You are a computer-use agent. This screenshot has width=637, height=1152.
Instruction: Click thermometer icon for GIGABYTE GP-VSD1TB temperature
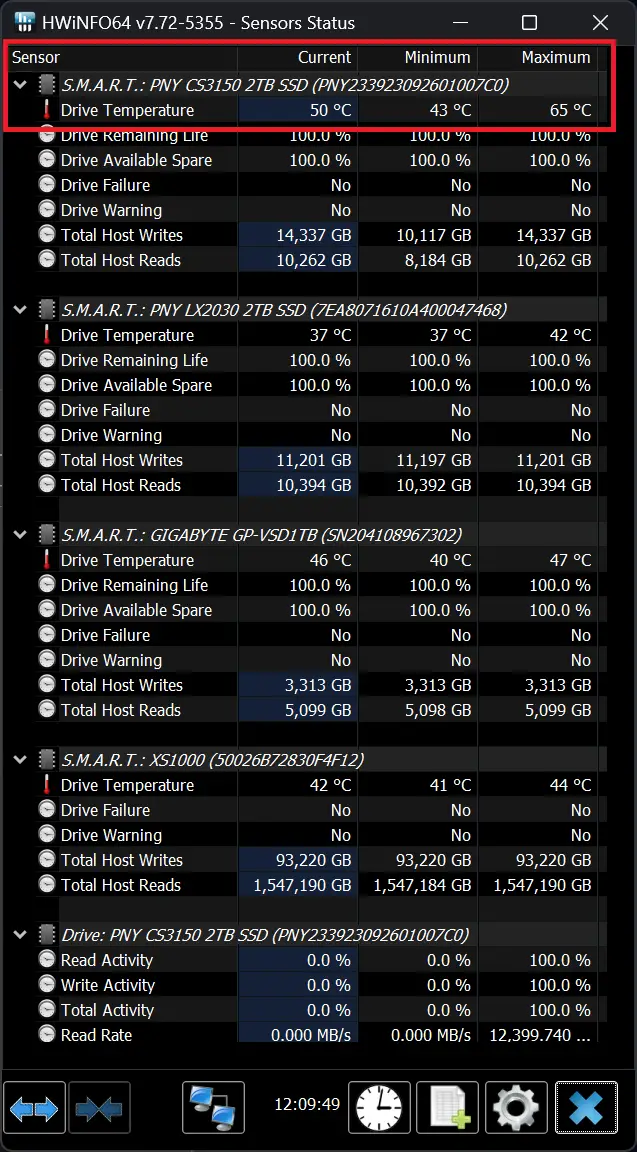(47, 560)
